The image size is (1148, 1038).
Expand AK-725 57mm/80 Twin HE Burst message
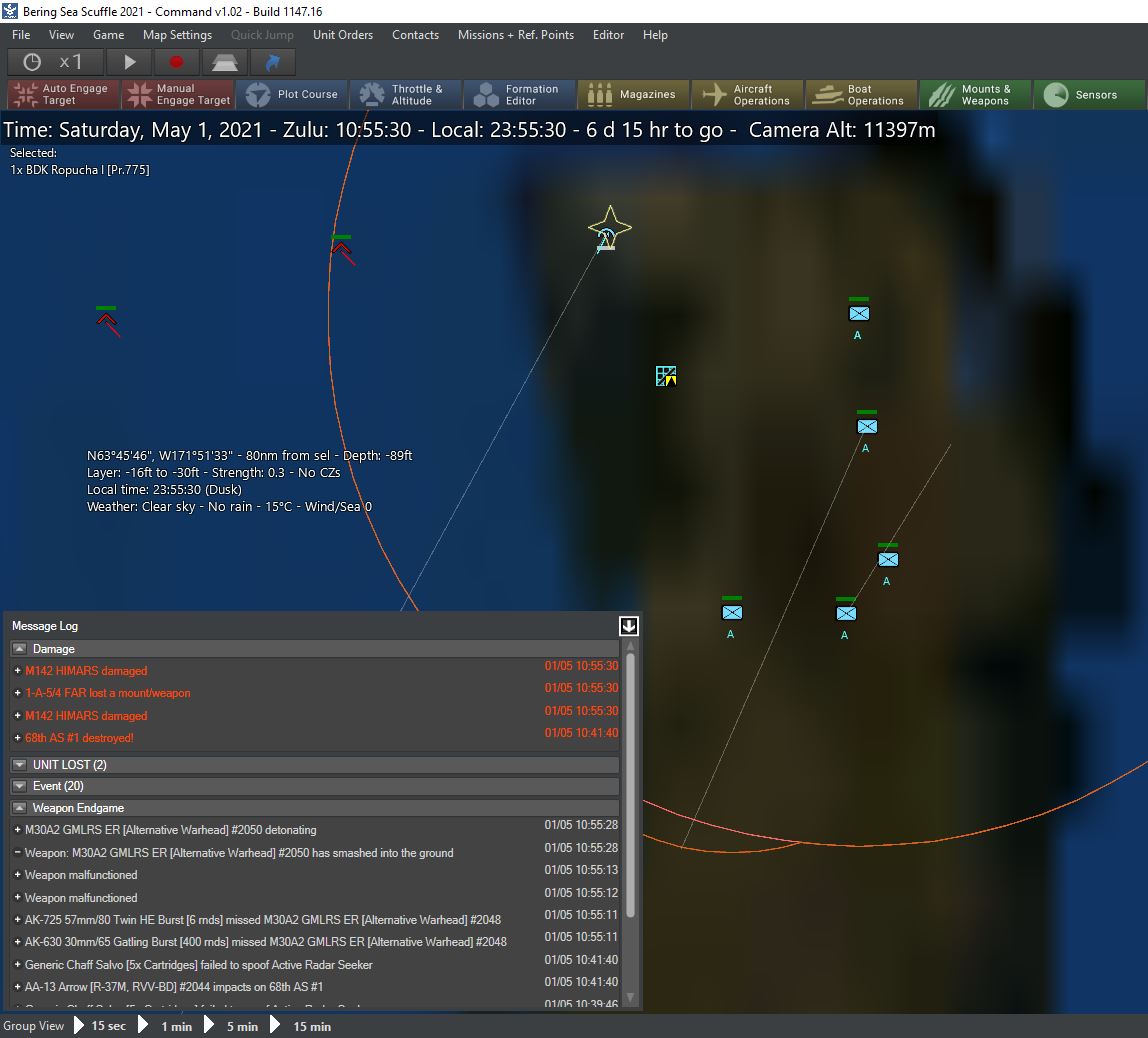point(18,919)
